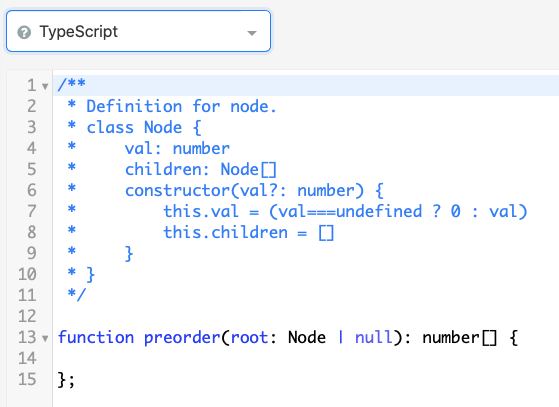Click the 'class Node {' comment text
559x407 pixels.
tap(144, 128)
